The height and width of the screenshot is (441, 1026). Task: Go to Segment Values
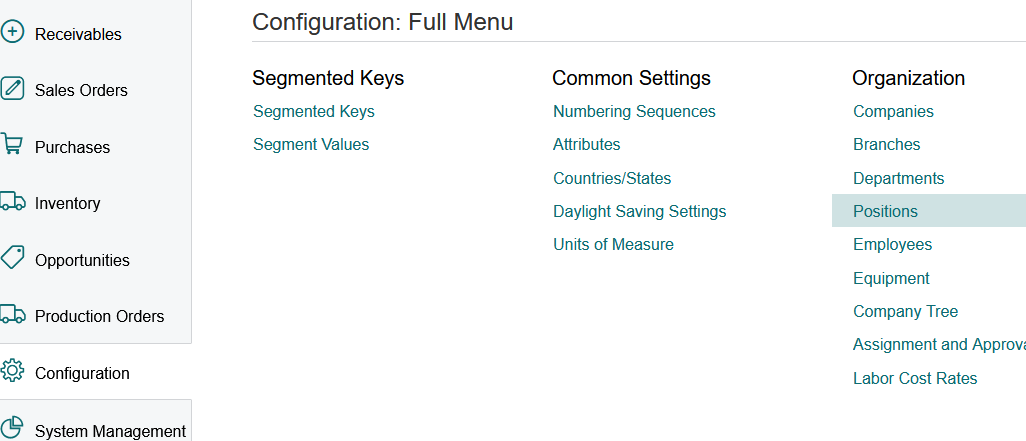(x=311, y=144)
